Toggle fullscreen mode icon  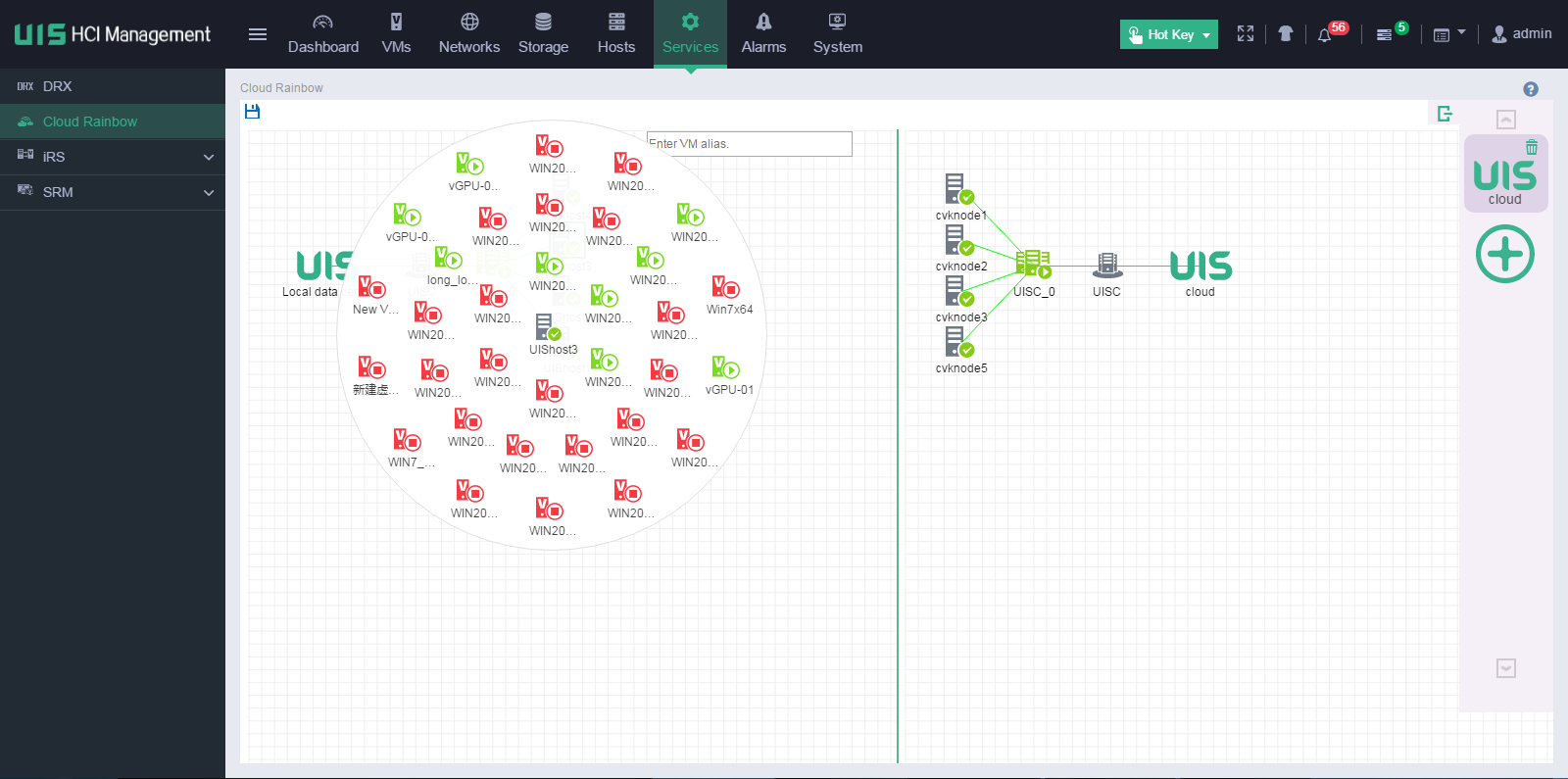[x=1246, y=34]
